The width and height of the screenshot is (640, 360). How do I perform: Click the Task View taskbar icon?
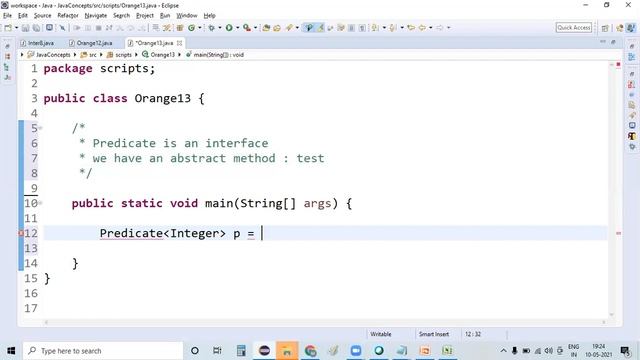point(217,351)
